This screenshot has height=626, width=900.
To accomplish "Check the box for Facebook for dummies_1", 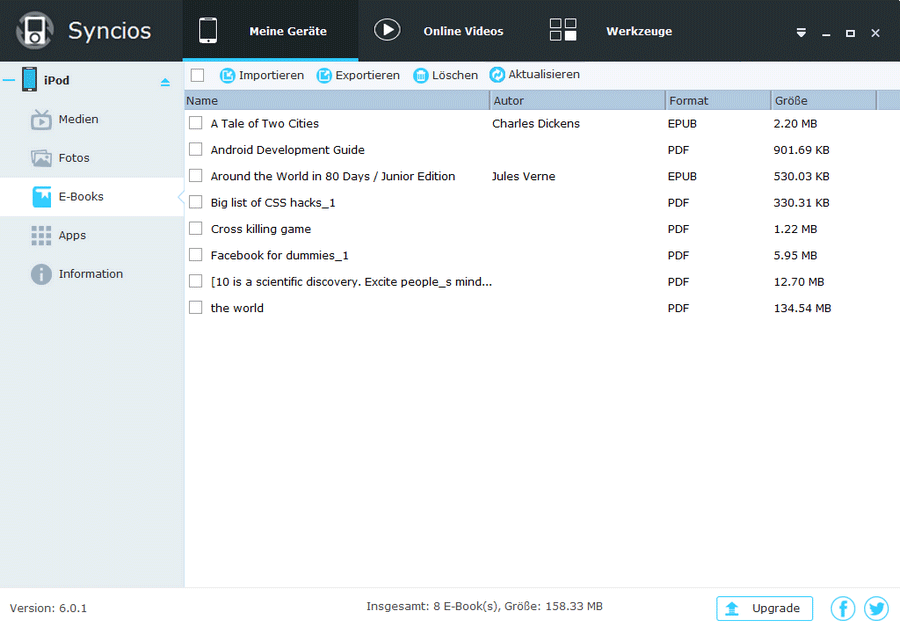I will [x=196, y=255].
